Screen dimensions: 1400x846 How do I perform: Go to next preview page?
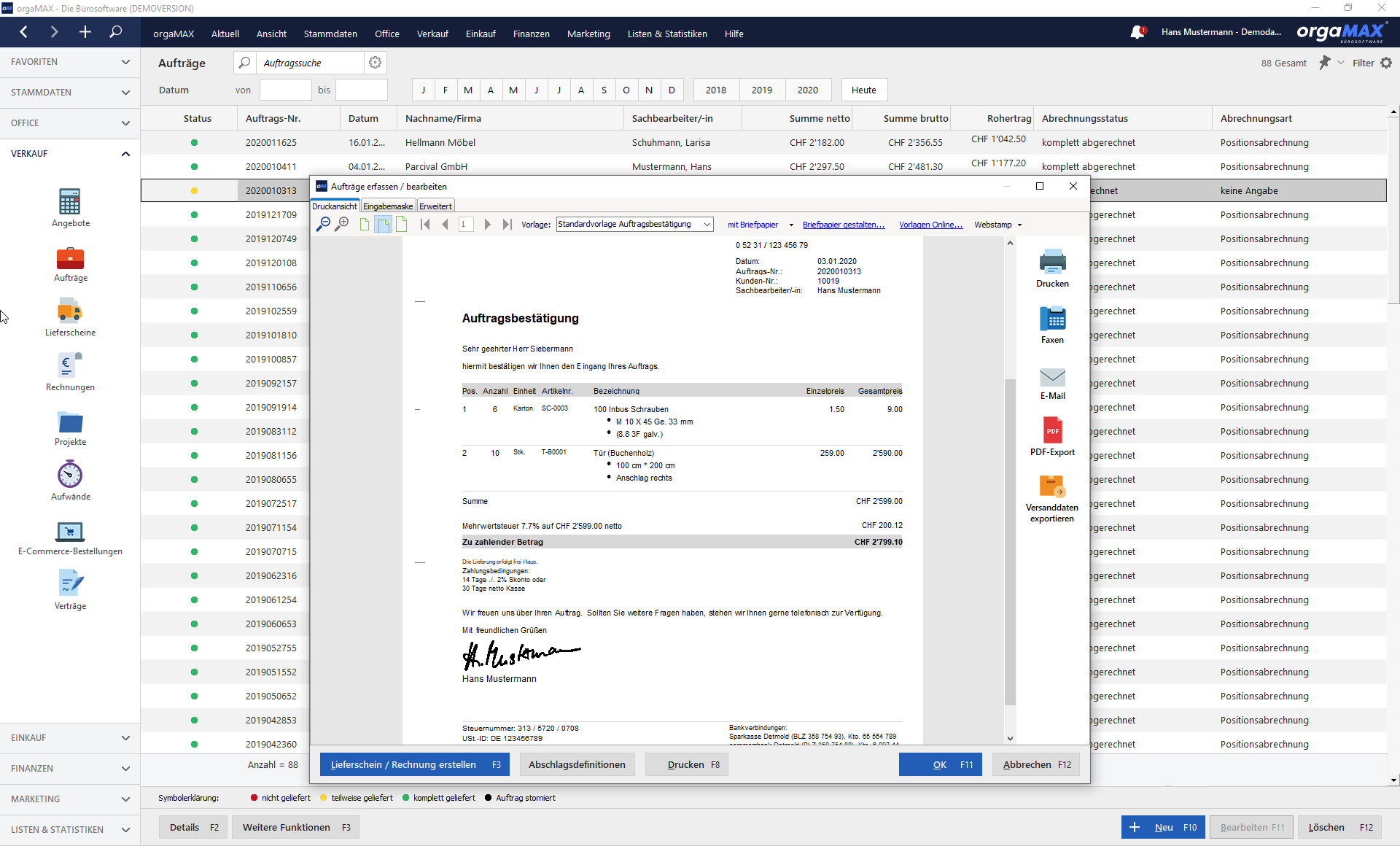pos(487,224)
